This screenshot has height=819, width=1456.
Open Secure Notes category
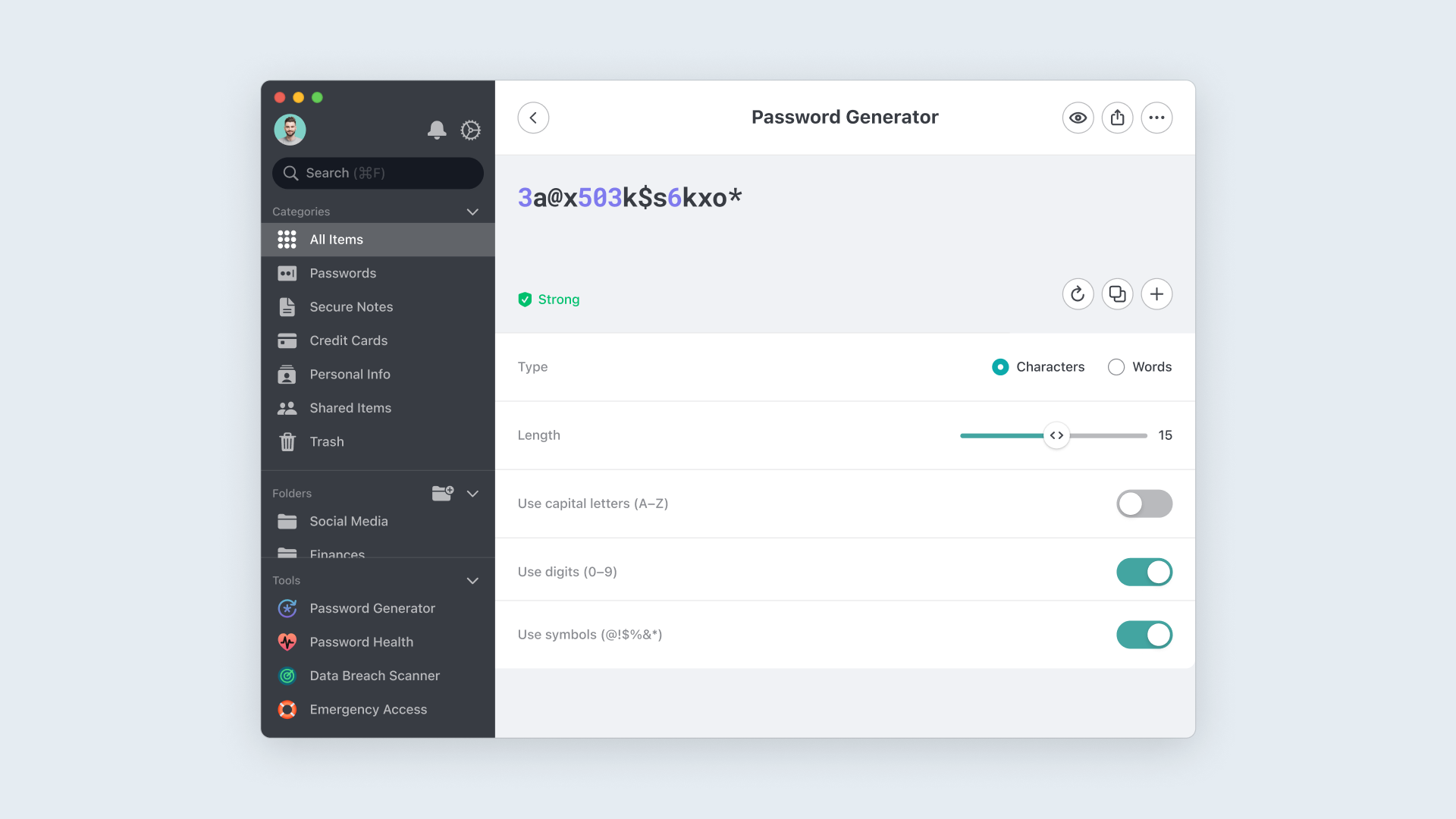[351, 307]
